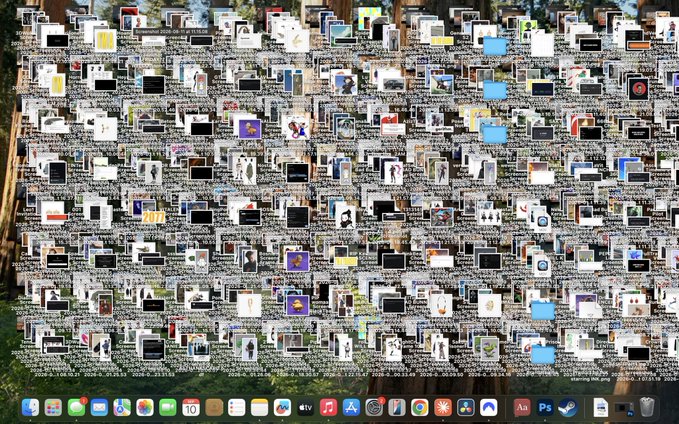Open the Notes app in the dock
Screen dimensions: 679x424
tap(260, 408)
